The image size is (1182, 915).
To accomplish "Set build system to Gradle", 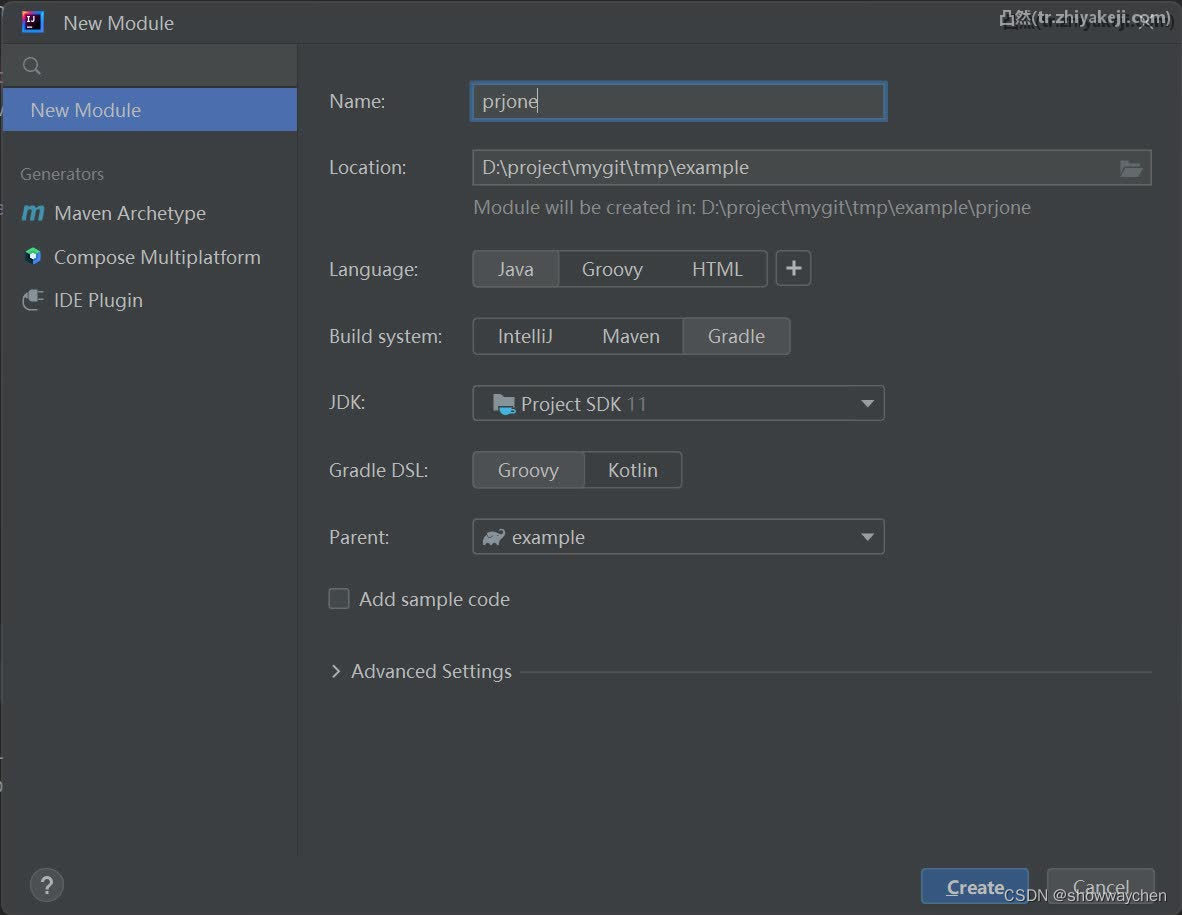I will coord(736,336).
